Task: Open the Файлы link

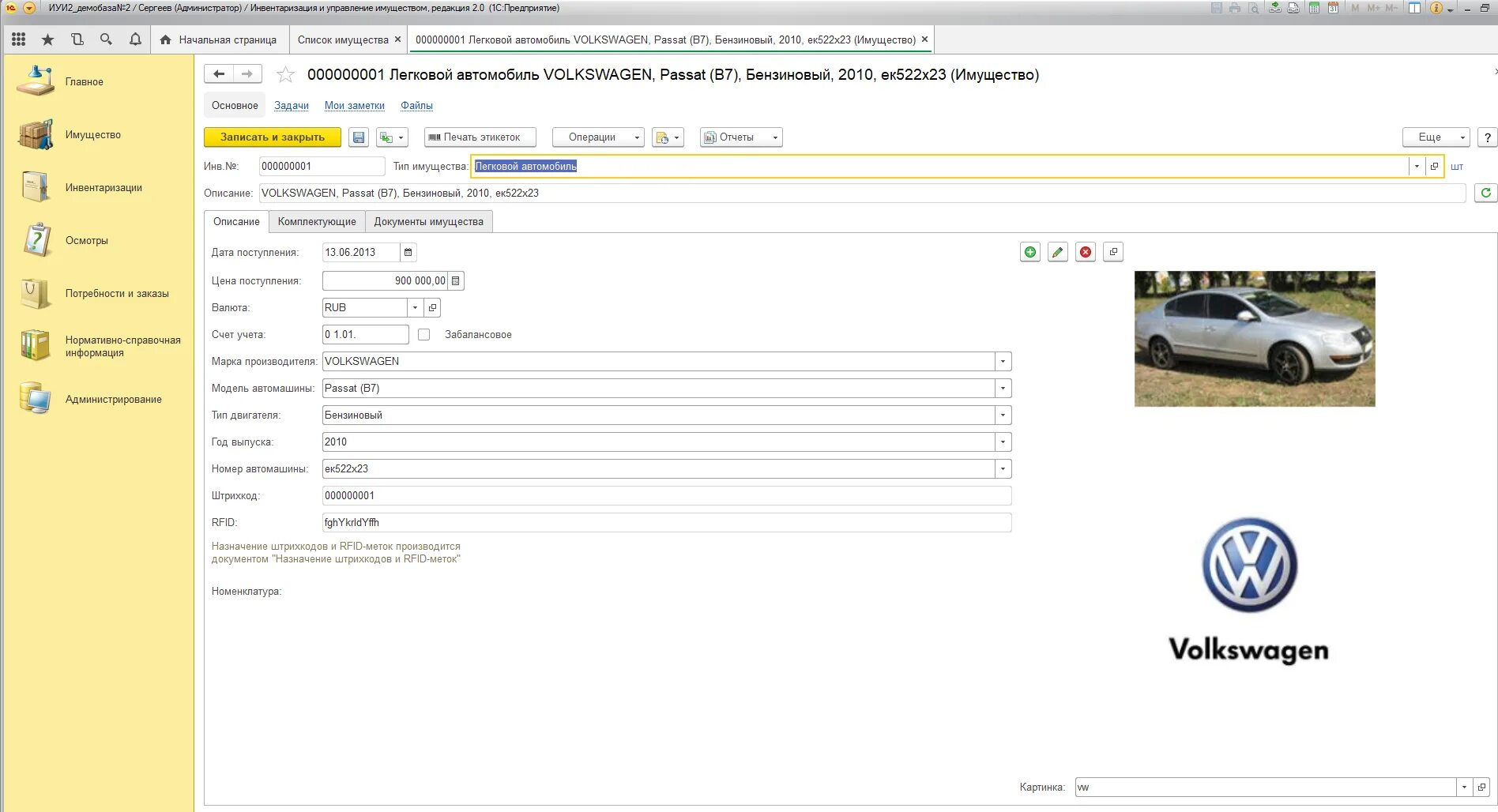Action: pos(416,106)
